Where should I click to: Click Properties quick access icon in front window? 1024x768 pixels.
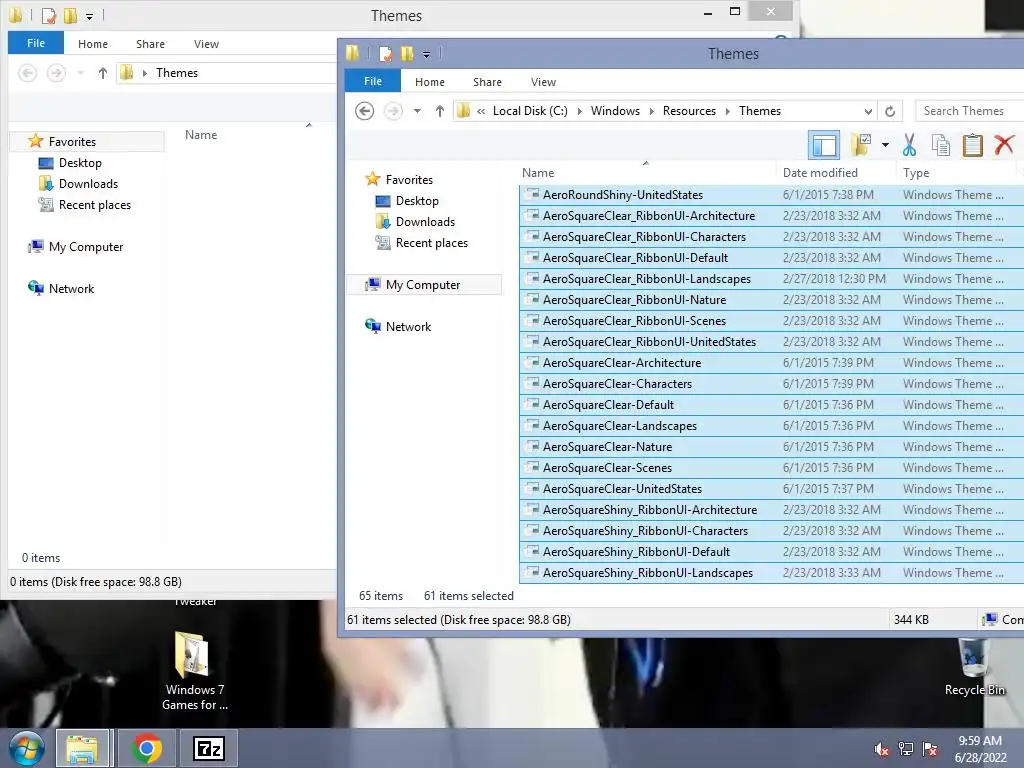pyautogui.click(x=386, y=54)
